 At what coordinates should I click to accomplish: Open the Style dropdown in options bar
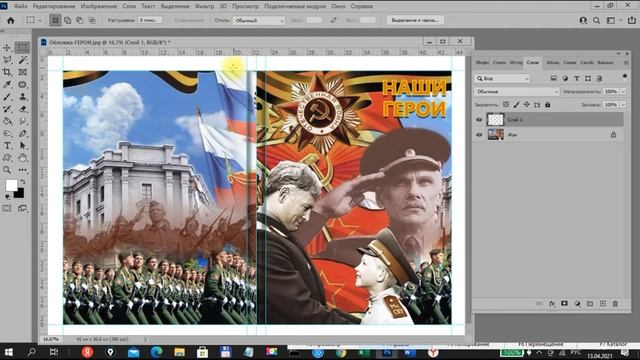[258, 20]
